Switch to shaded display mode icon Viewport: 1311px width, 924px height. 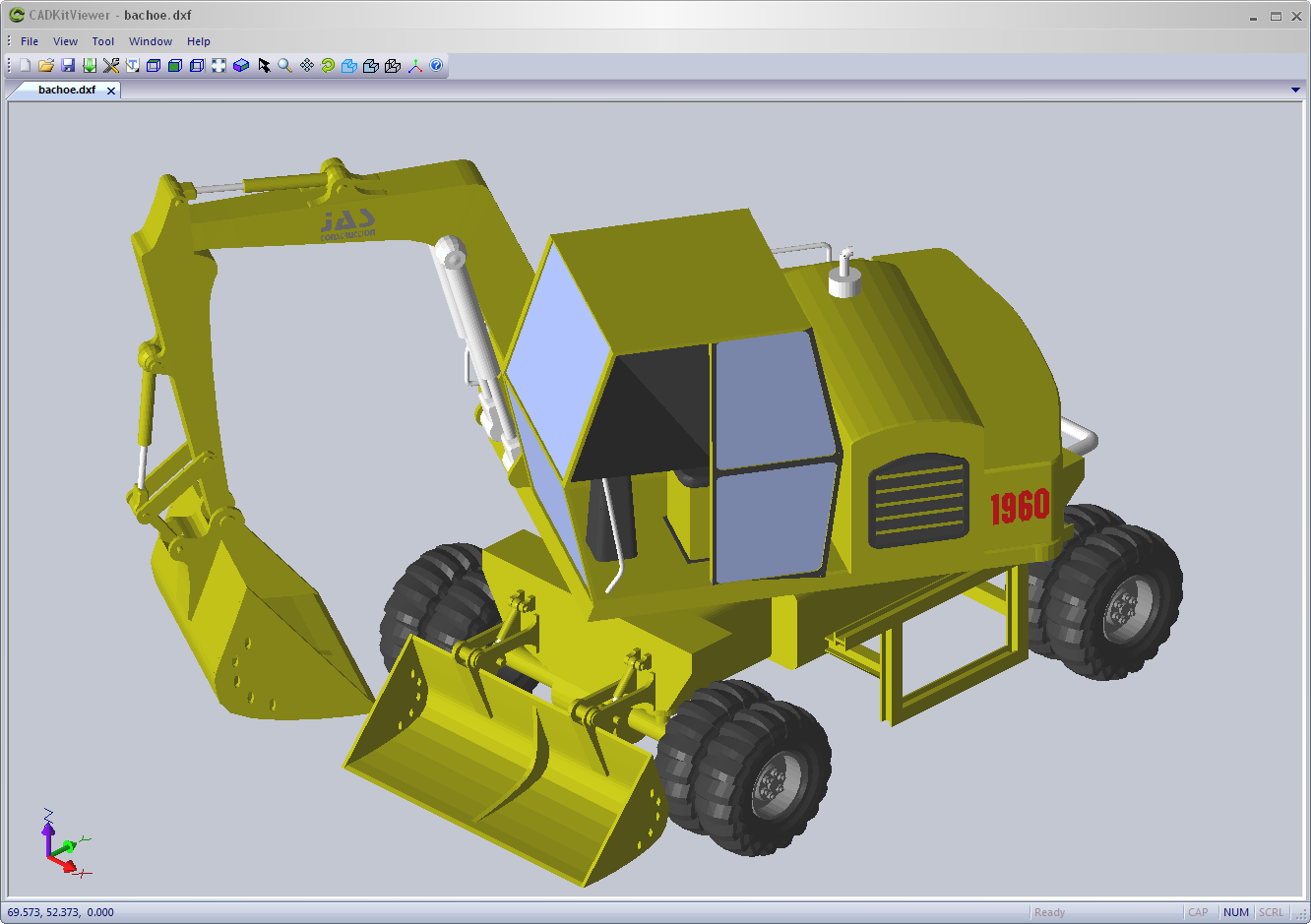(x=176, y=65)
